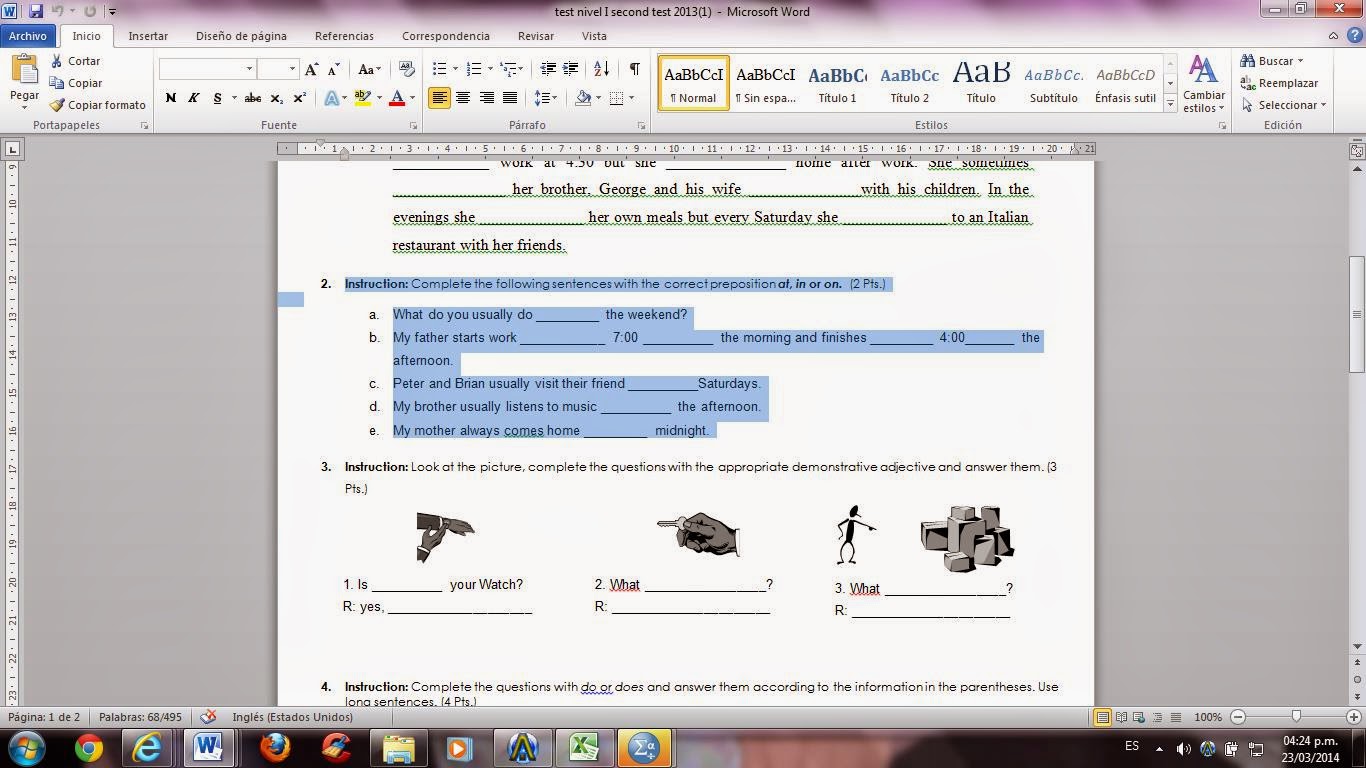Expand the styles gallery 'more' arrow
This screenshot has width=1366, height=768.
click(x=1170, y=104)
